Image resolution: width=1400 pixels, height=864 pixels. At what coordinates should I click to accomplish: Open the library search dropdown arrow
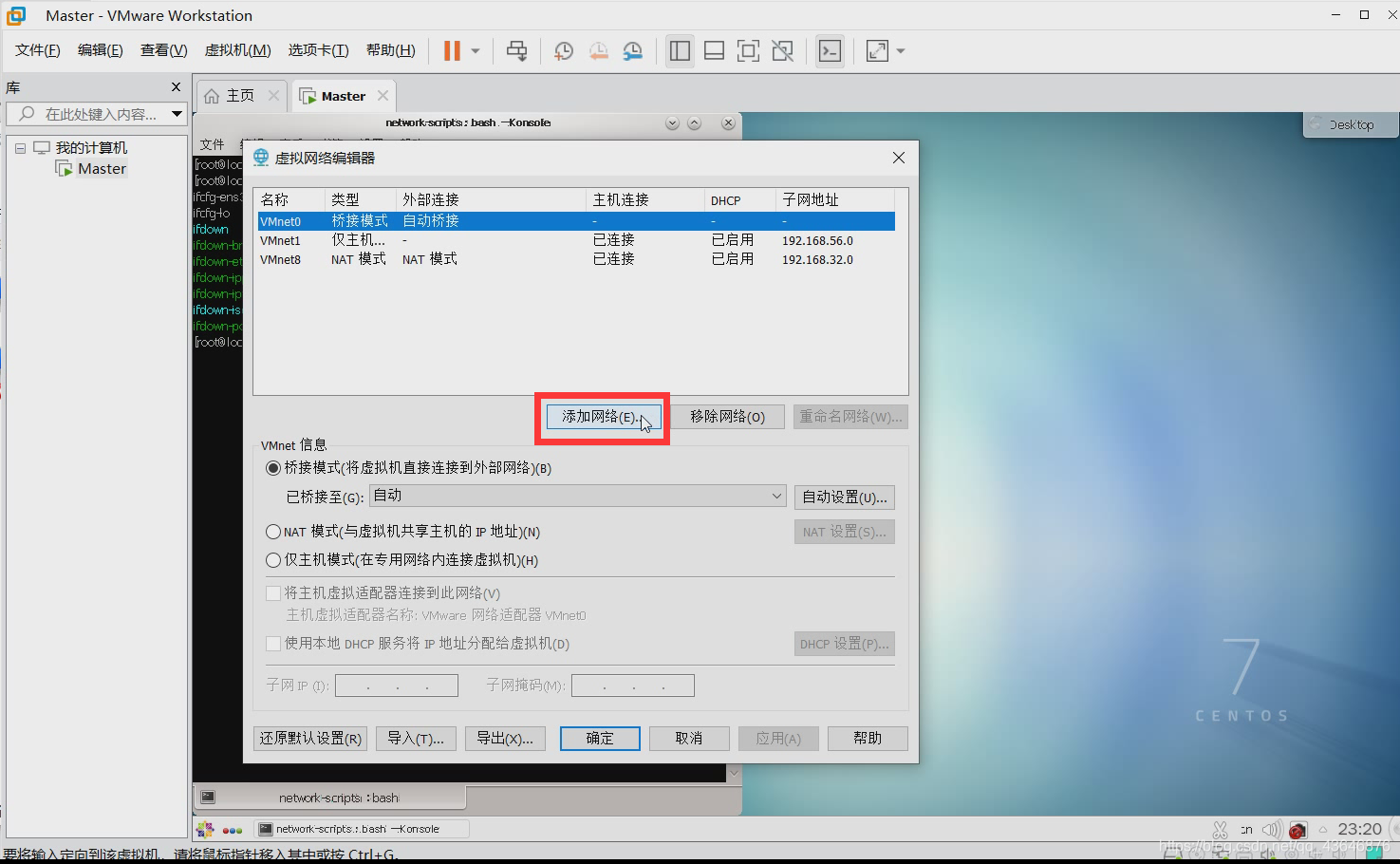coord(177,114)
